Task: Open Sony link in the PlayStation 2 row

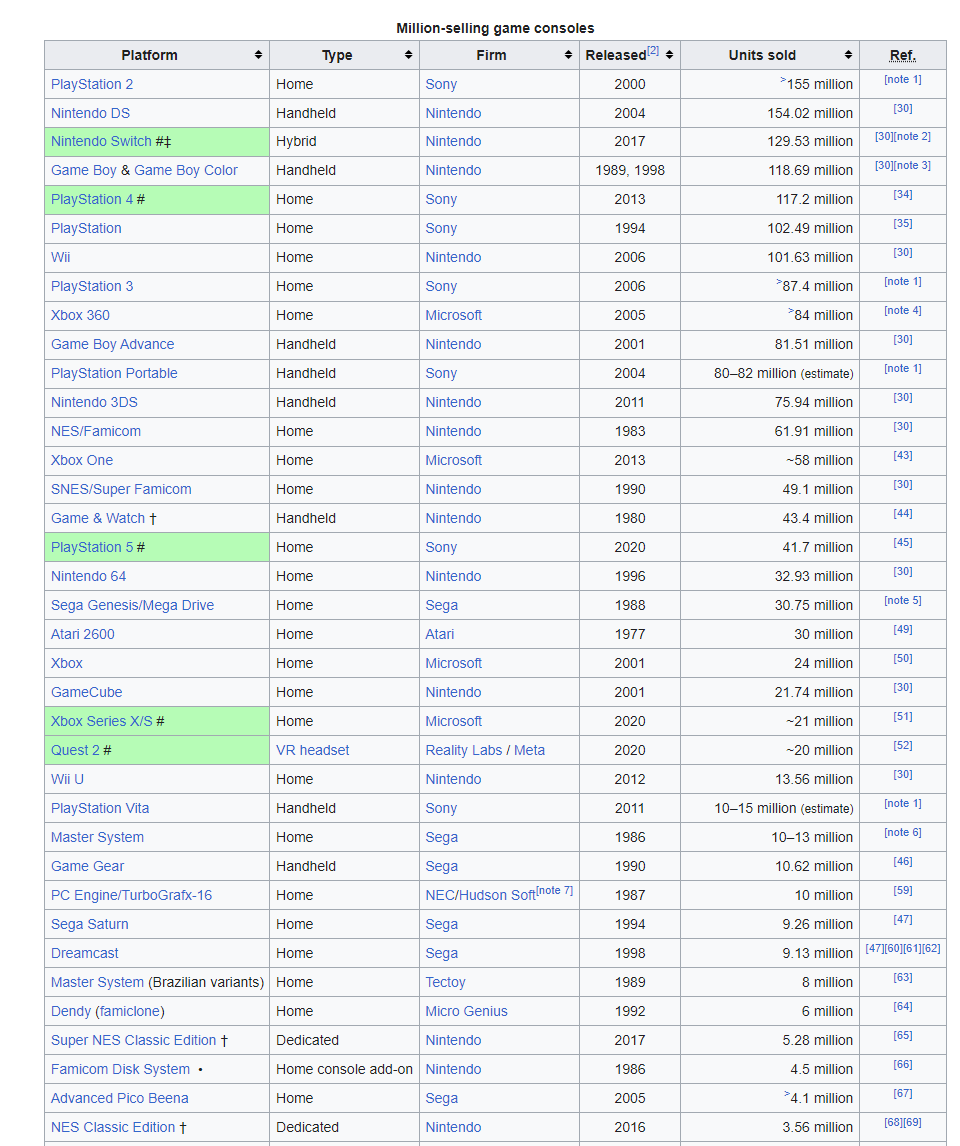Action: (441, 84)
